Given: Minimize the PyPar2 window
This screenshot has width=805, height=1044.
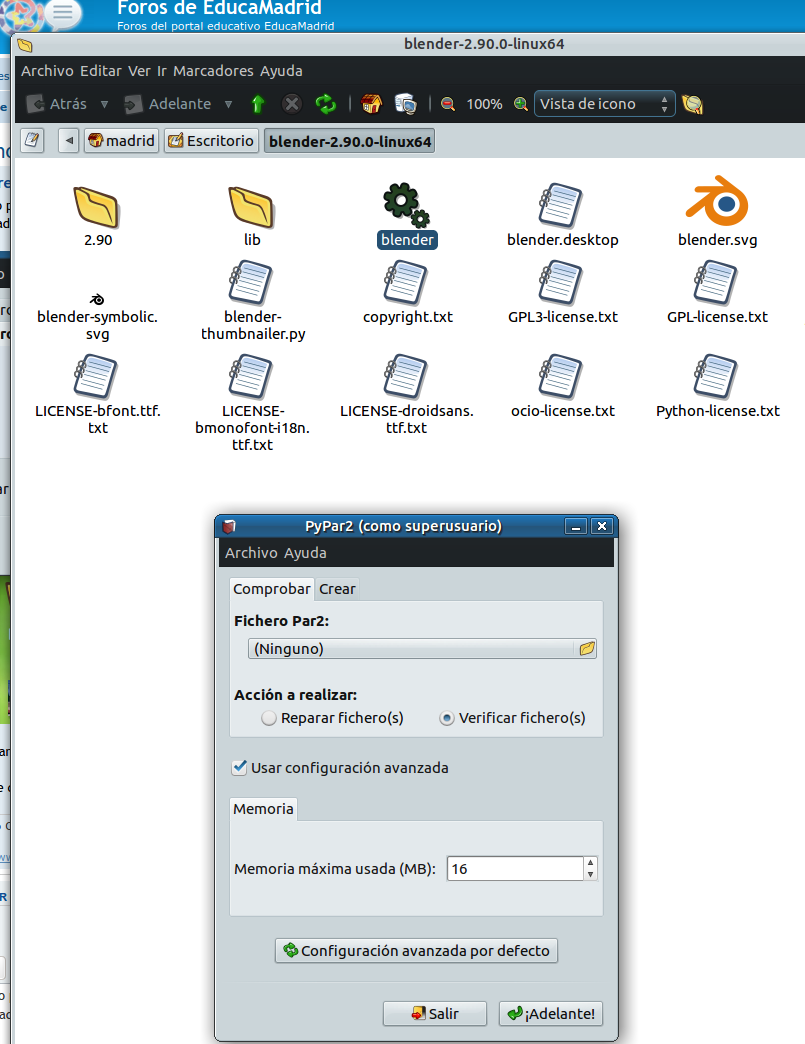Looking at the screenshot, I should point(576,526).
